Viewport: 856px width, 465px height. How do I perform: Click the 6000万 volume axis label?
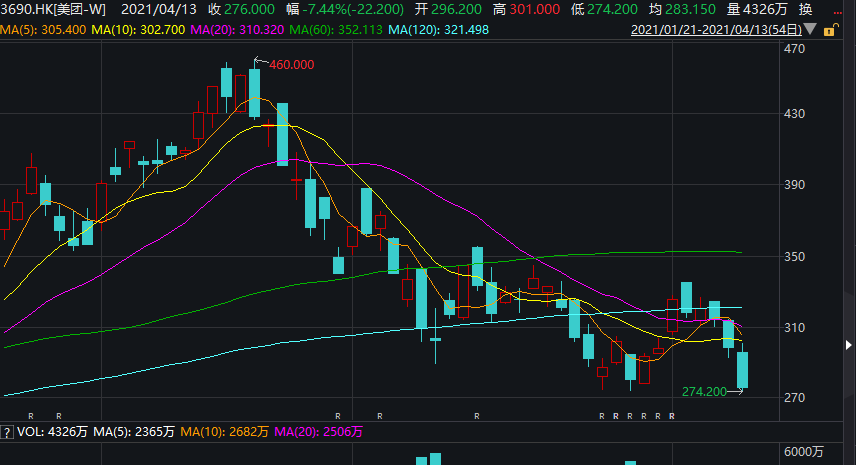804,452
